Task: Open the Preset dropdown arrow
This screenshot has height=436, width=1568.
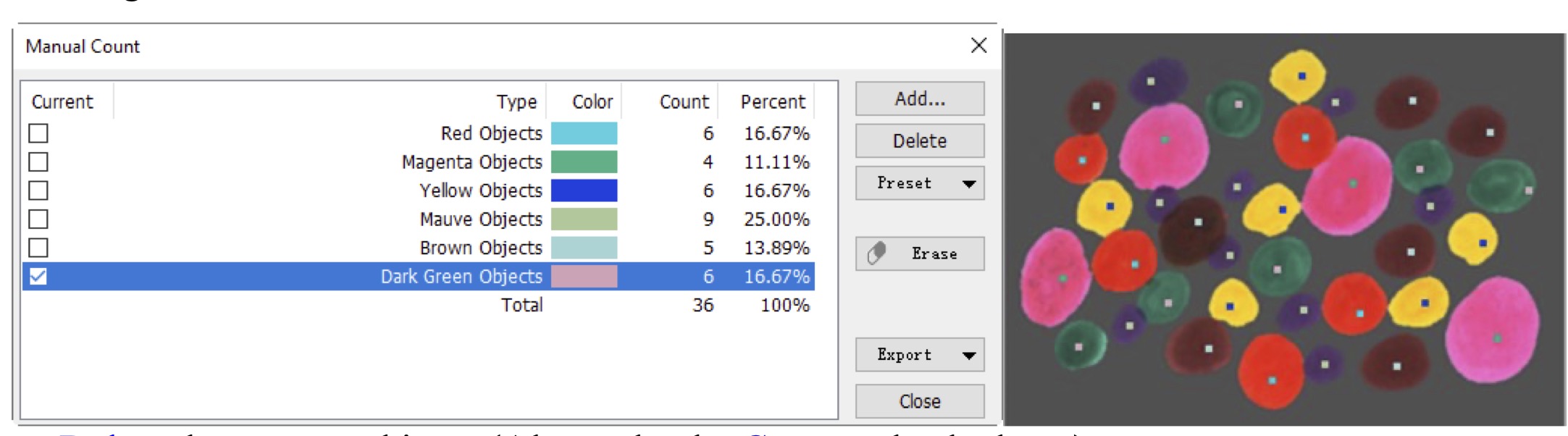Action: [x=969, y=184]
